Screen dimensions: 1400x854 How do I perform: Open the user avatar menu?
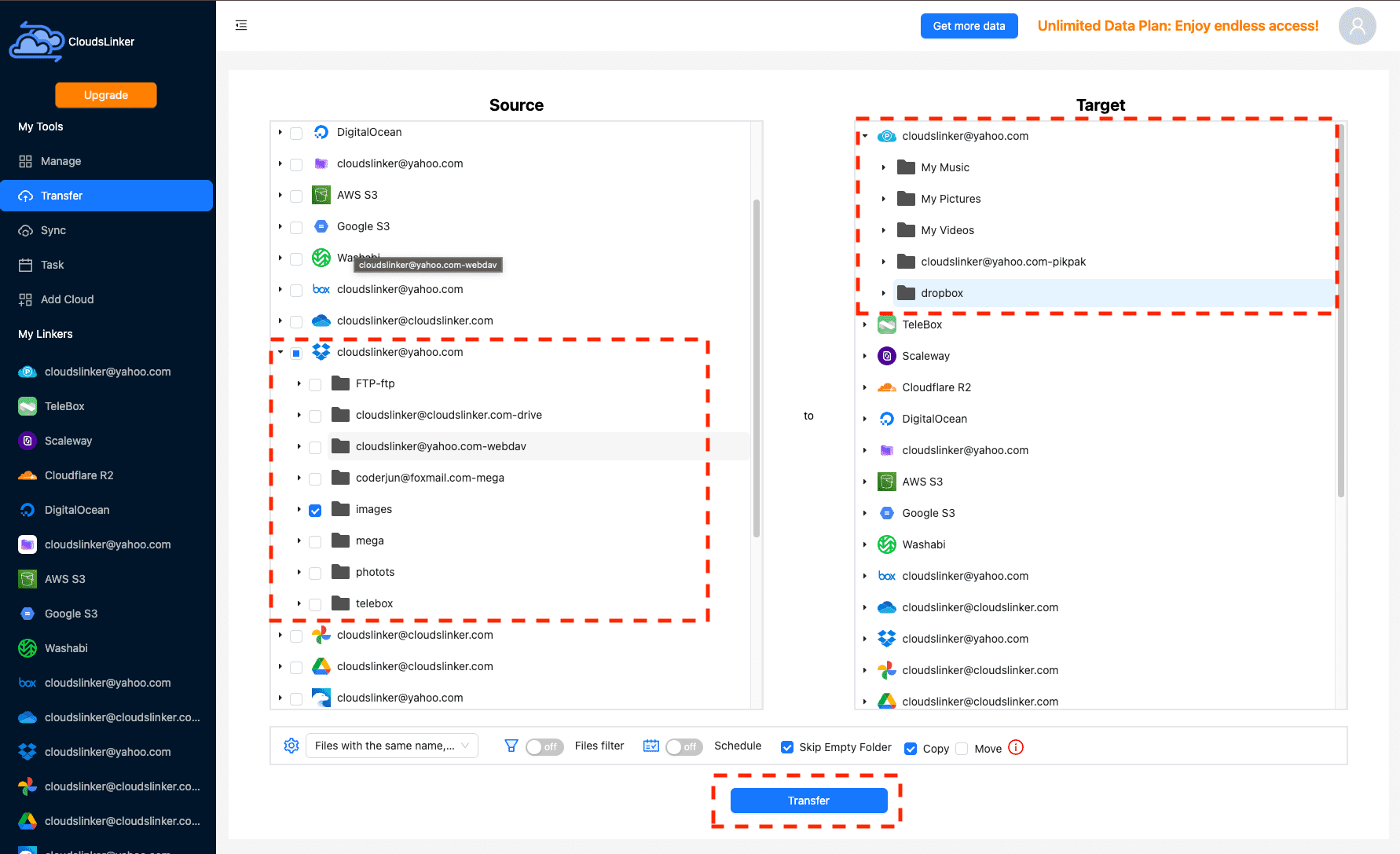click(x=1357, y=26)
